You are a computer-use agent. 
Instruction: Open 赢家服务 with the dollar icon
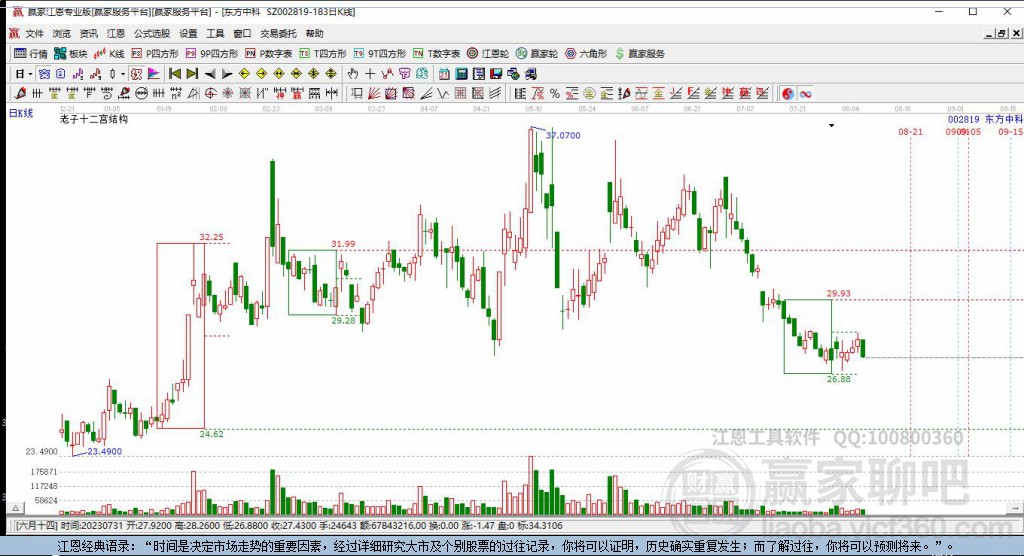tap(640, 54)
